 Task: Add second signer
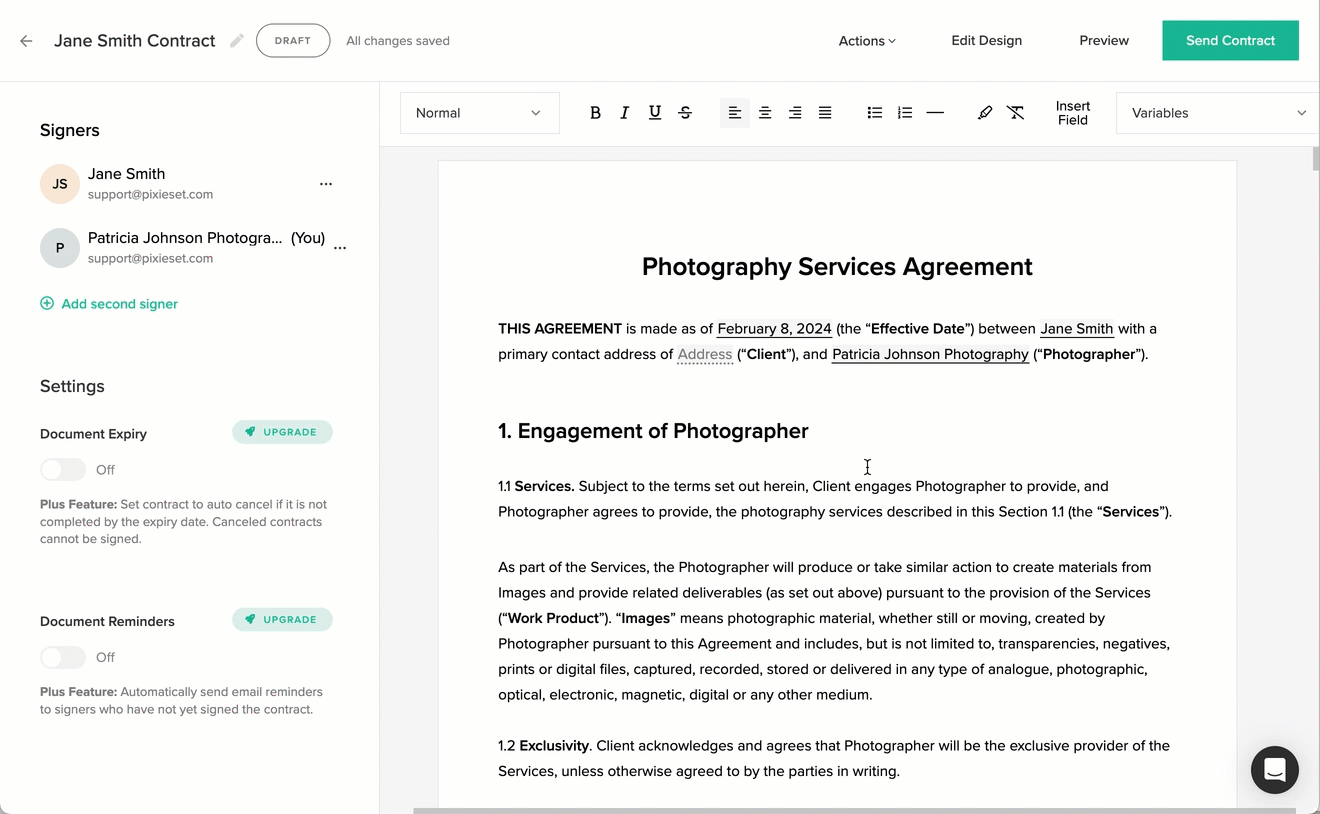pos(108,303)
